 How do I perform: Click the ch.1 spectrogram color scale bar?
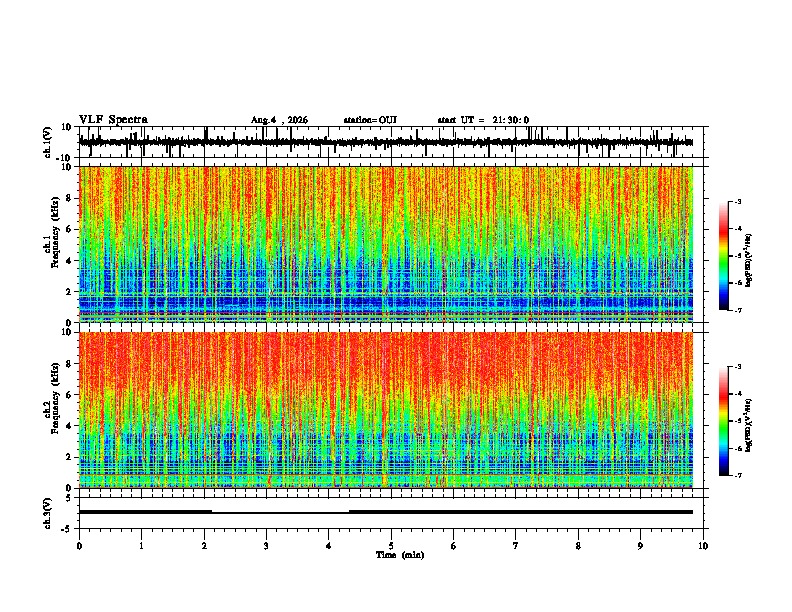tap(723, 256)
